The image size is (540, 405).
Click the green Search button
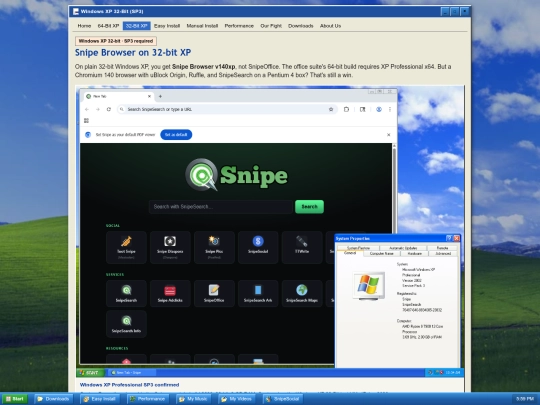(309, 207)
